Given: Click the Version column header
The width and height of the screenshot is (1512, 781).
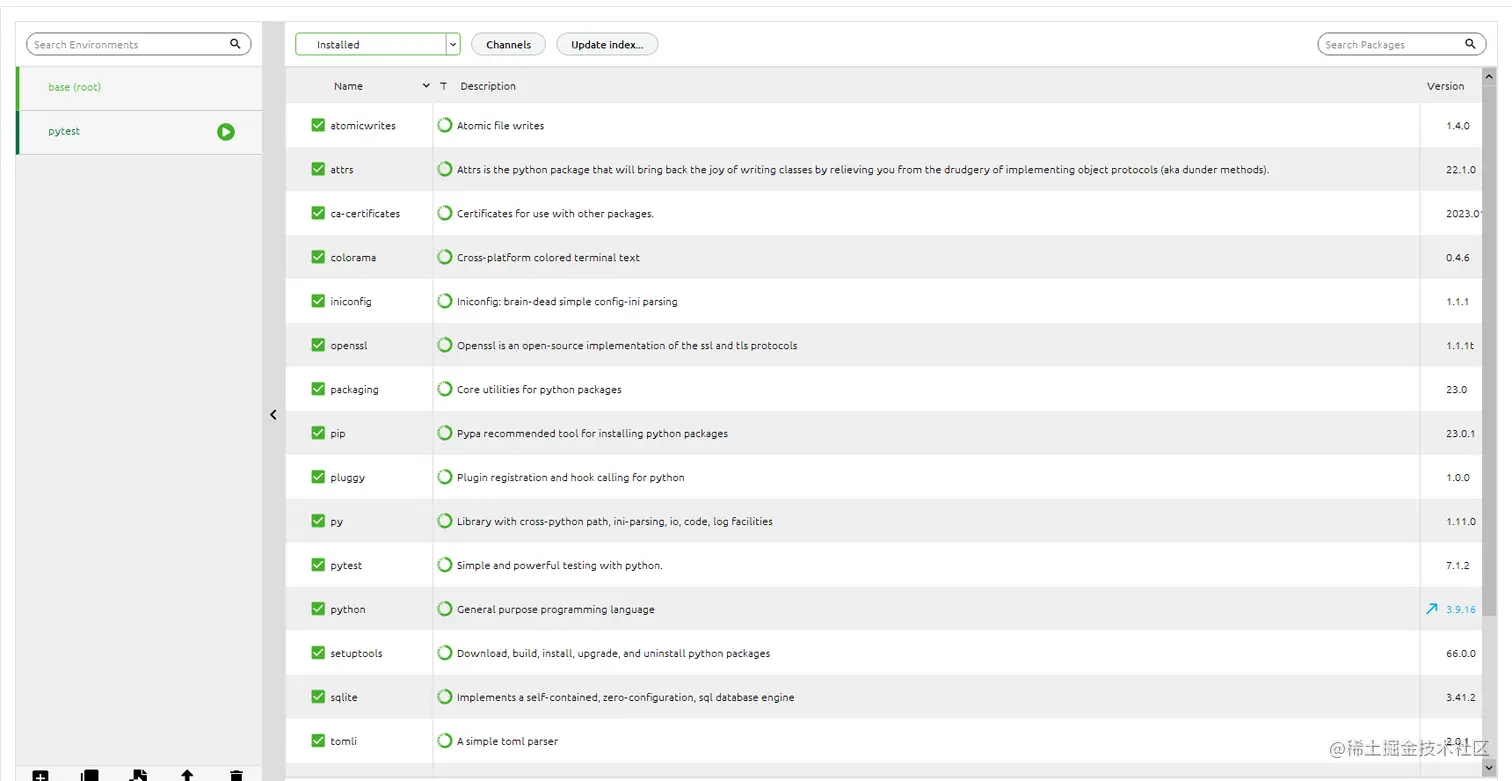Looking at the screenshot, I should tap(1445, 86).
